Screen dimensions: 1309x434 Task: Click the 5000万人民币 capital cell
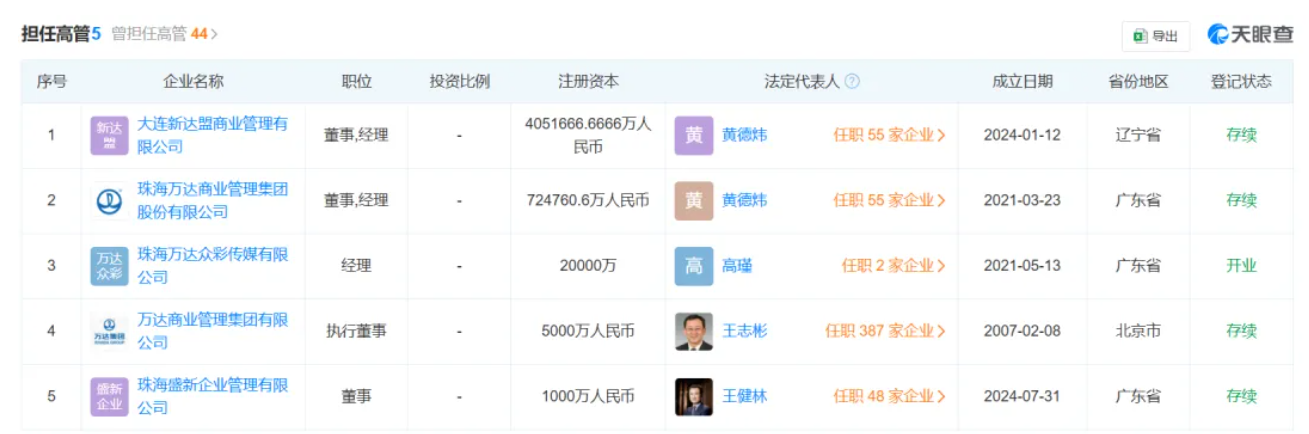(588, 331)
